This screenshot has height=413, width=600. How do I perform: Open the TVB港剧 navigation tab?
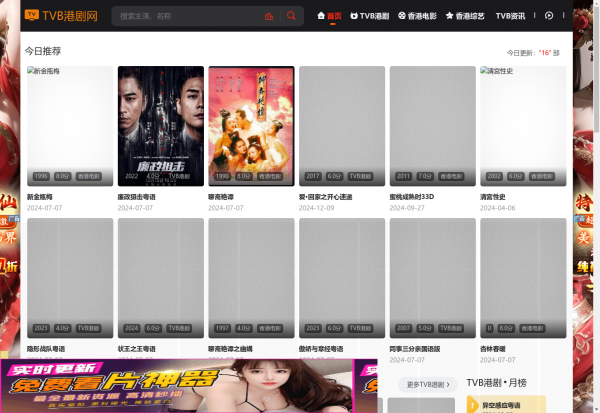pyautogui.click(x=369, y=16)
